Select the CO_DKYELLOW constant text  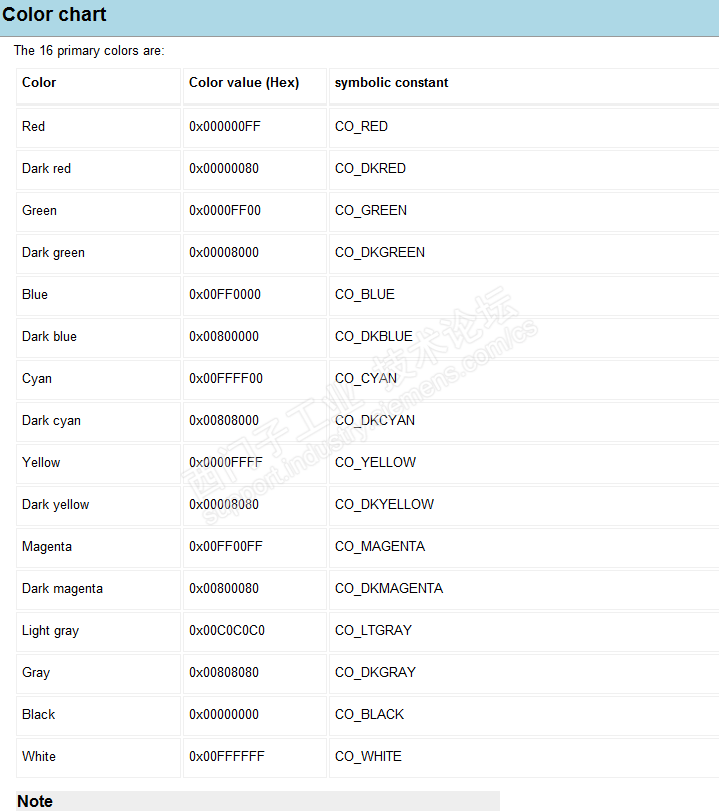[384, 505]
